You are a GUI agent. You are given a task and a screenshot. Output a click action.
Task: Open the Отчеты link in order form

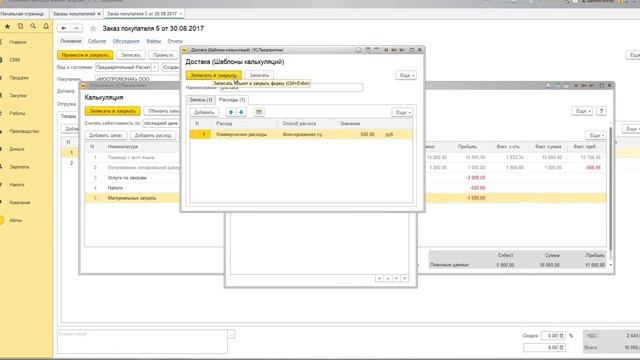point(175,41)
